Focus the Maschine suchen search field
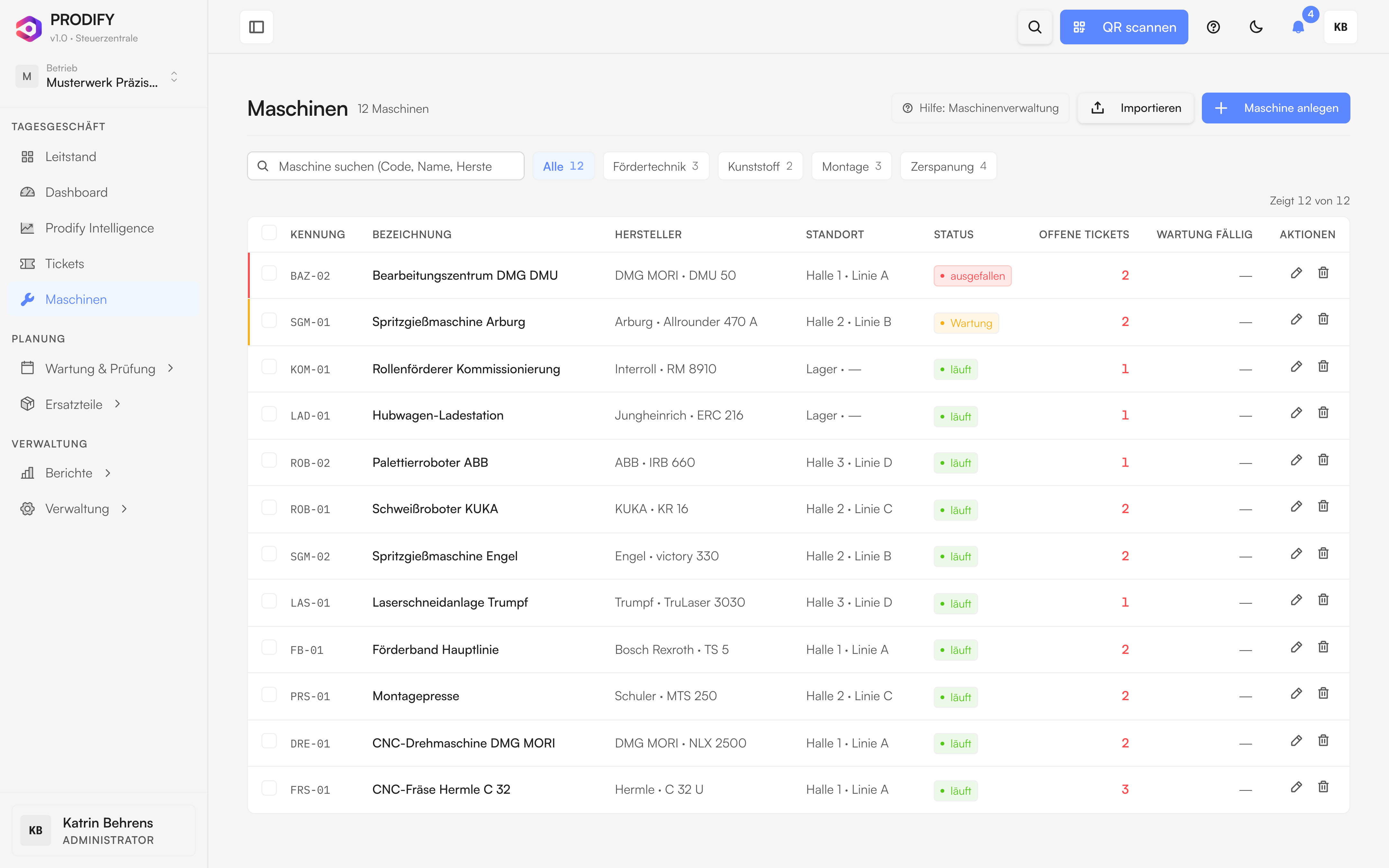Image resolution: width=1389 pixels, height=868 pixels. pos(386,167)
